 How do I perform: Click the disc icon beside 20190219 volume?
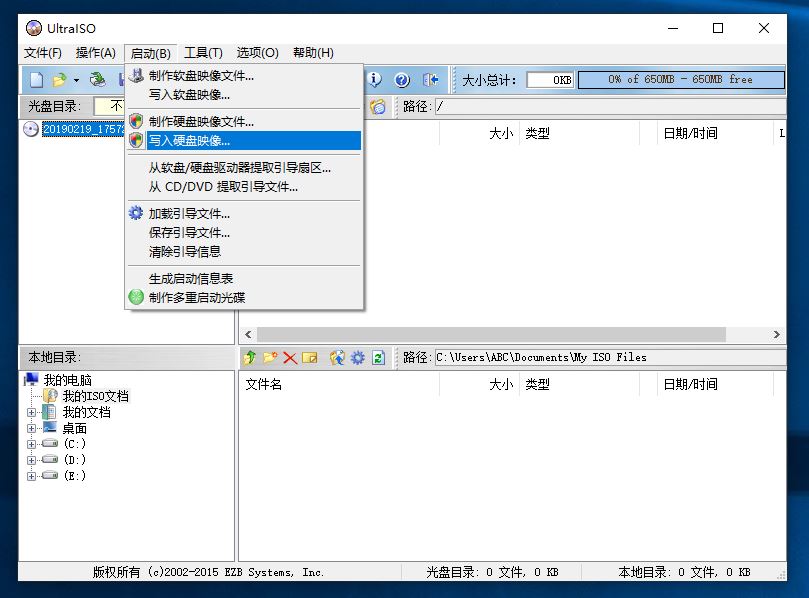coord(31,129)
